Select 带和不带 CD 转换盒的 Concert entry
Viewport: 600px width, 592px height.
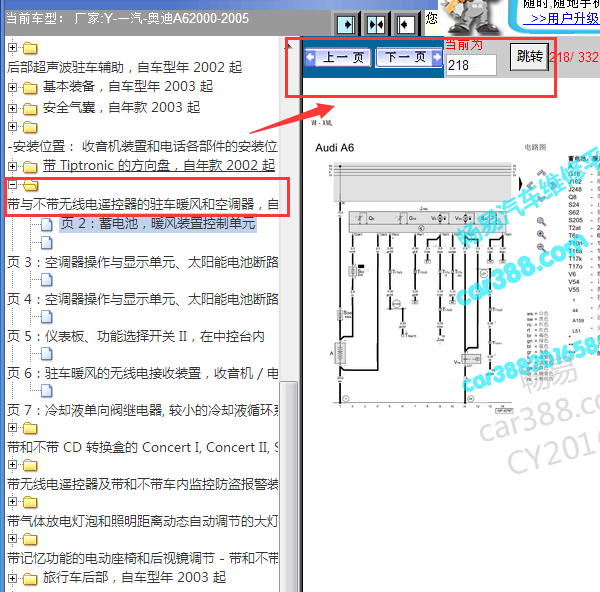click(x=143, y=447)
